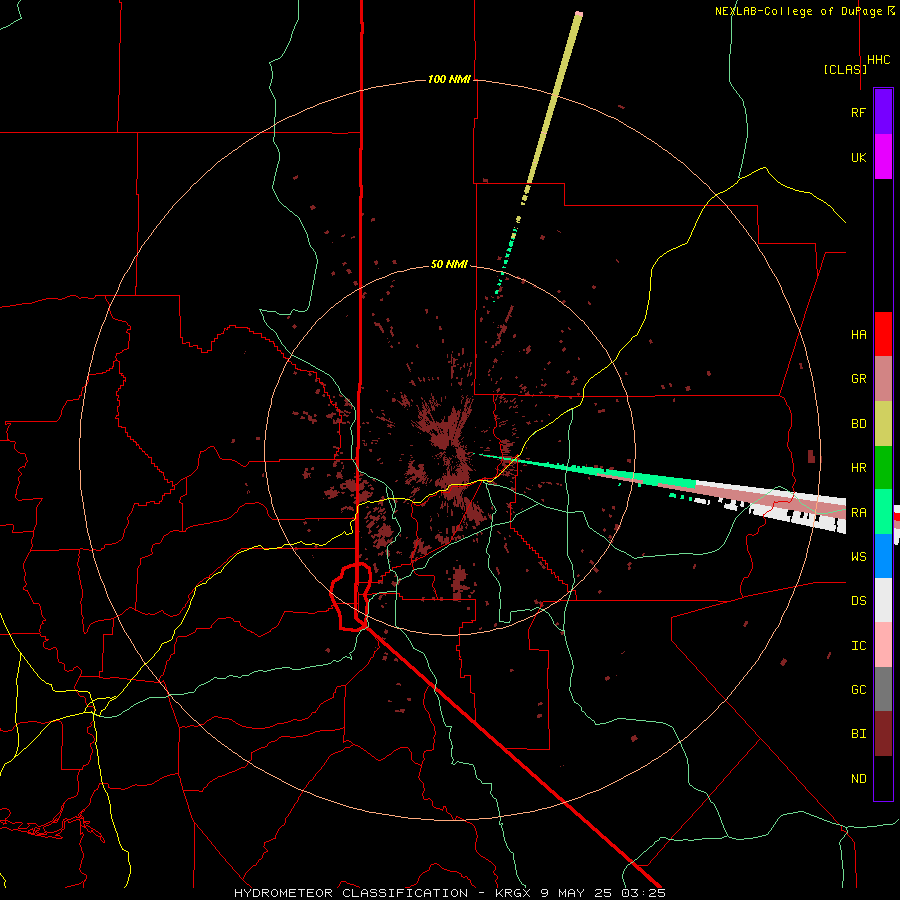Select the BD yellow legend block
Image resolution: width=900 pixels, height=900 pixels.
click(x=883, y=423)
